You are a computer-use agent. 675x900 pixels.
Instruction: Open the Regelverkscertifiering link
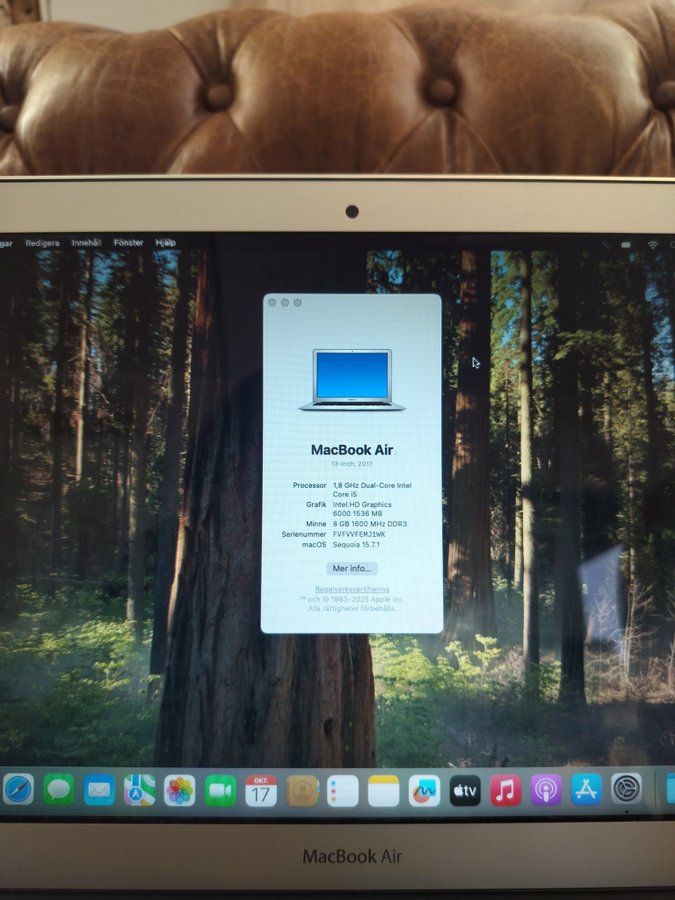click(352, 590)
